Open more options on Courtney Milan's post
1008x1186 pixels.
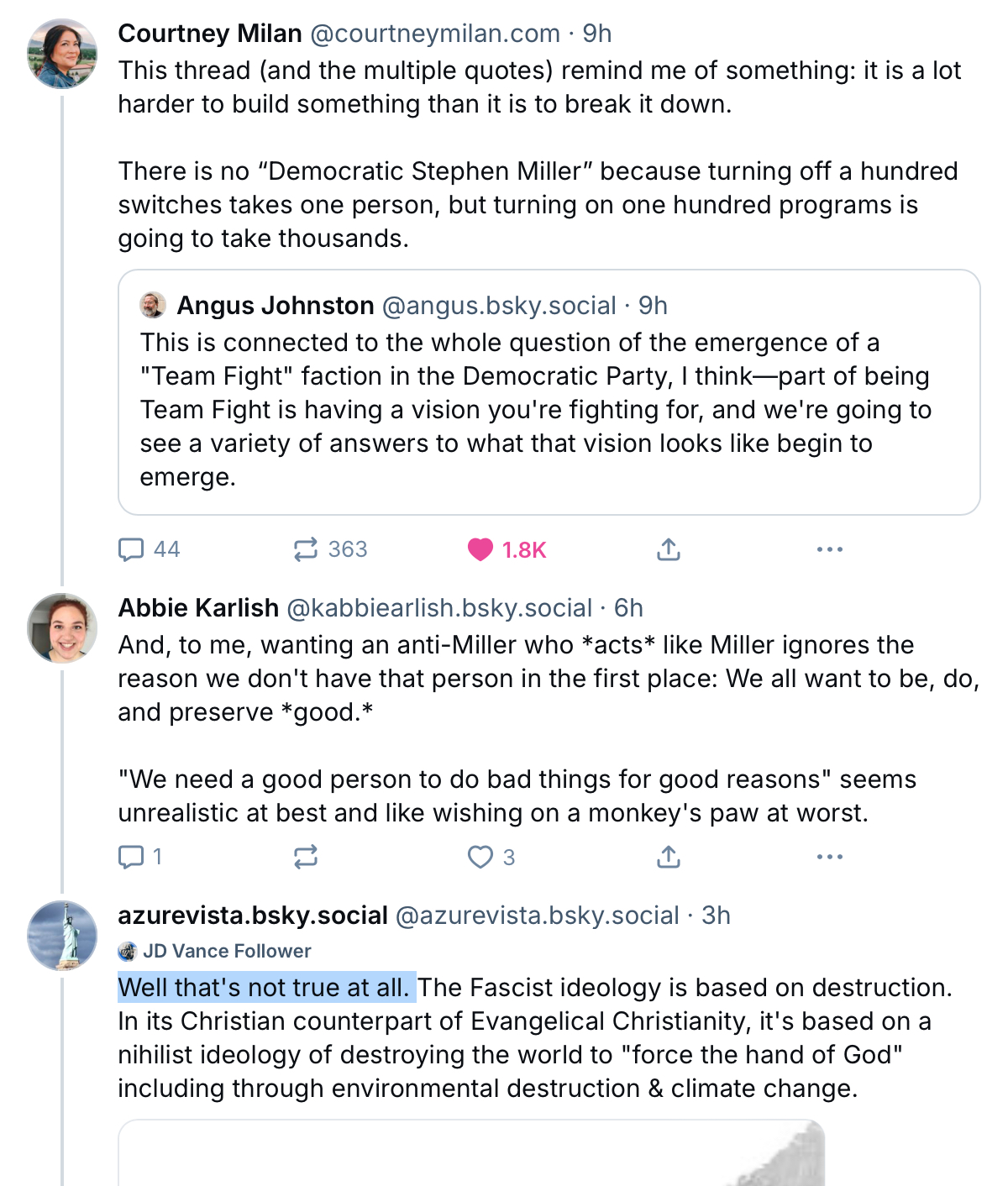[x=829, y=549]
